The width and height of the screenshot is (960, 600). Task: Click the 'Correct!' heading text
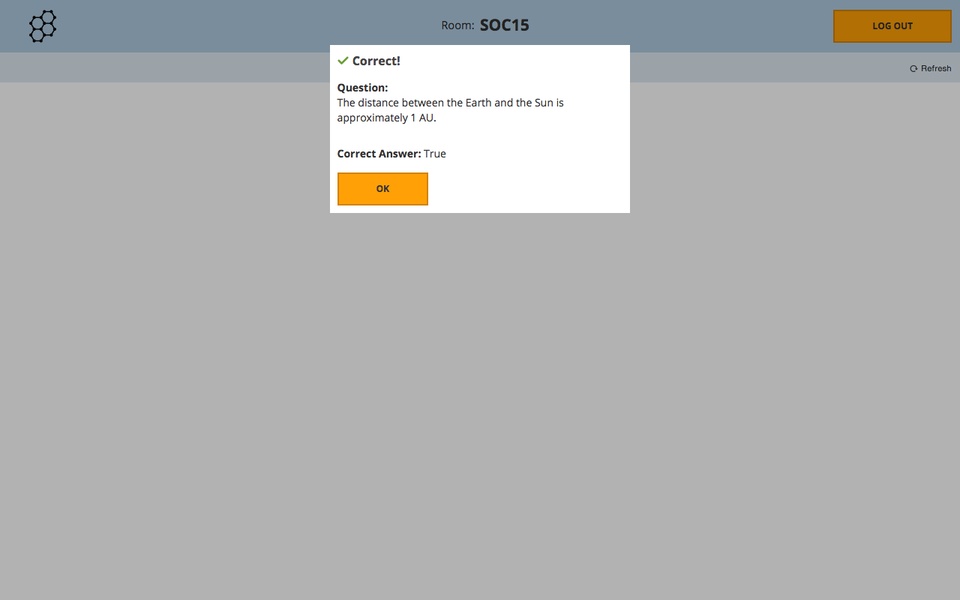tap(376, 61)
